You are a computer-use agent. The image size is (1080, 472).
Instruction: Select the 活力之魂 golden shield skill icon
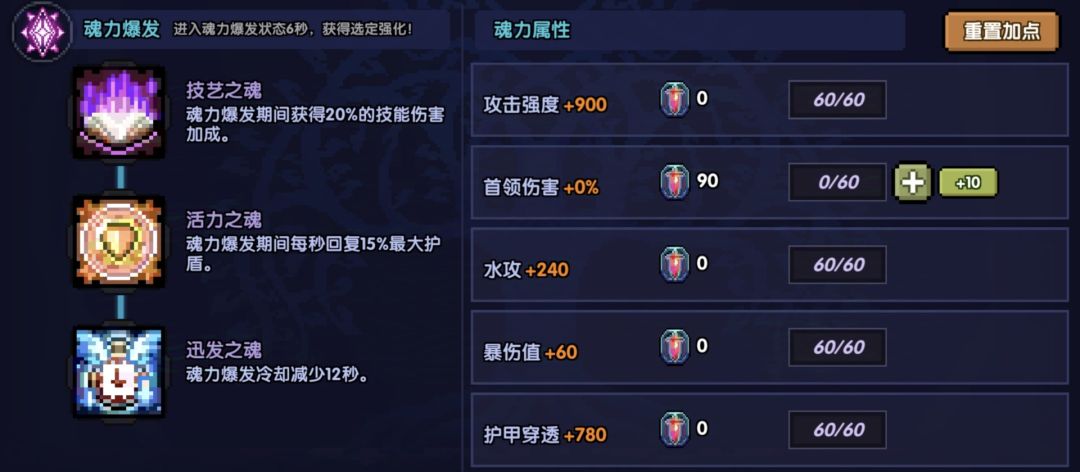pyautogui.click(x=119, y=242)
